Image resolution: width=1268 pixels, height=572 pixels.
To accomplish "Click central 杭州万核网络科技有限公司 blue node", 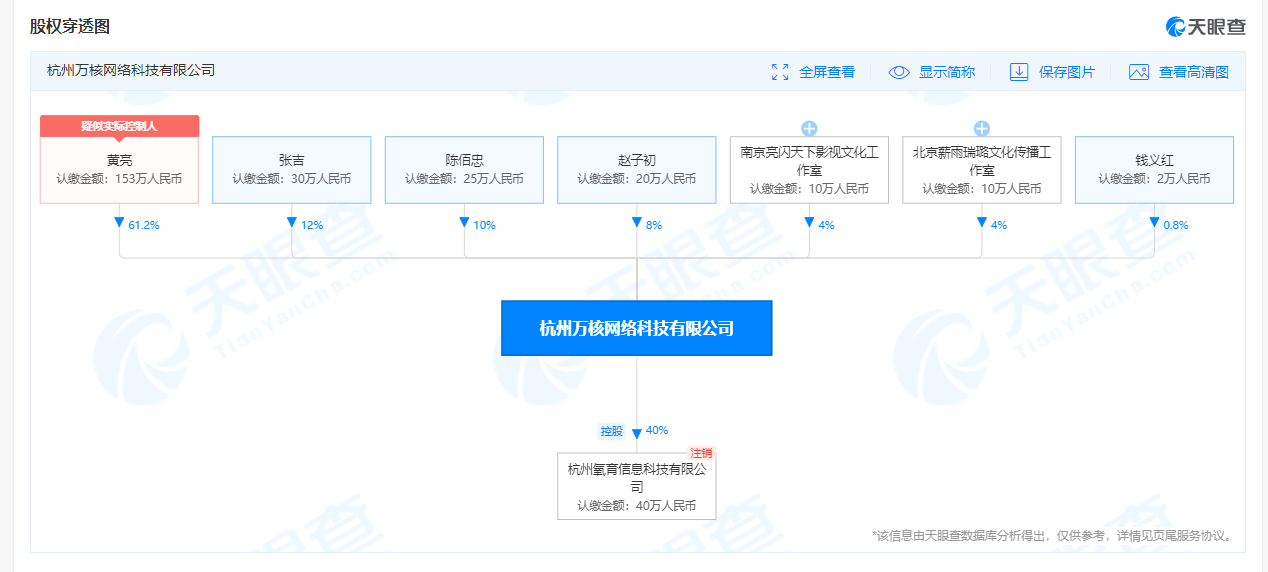I will point(636,328).
